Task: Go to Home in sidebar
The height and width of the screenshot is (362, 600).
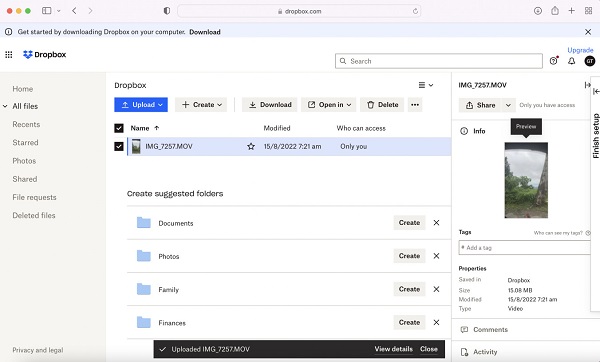Action: 23,89
